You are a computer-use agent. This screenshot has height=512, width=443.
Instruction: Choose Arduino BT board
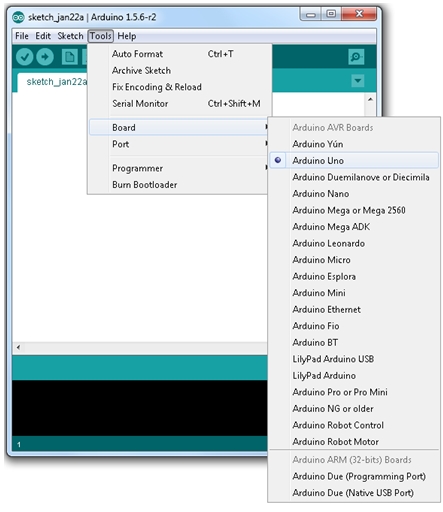(x=354, y=342)
